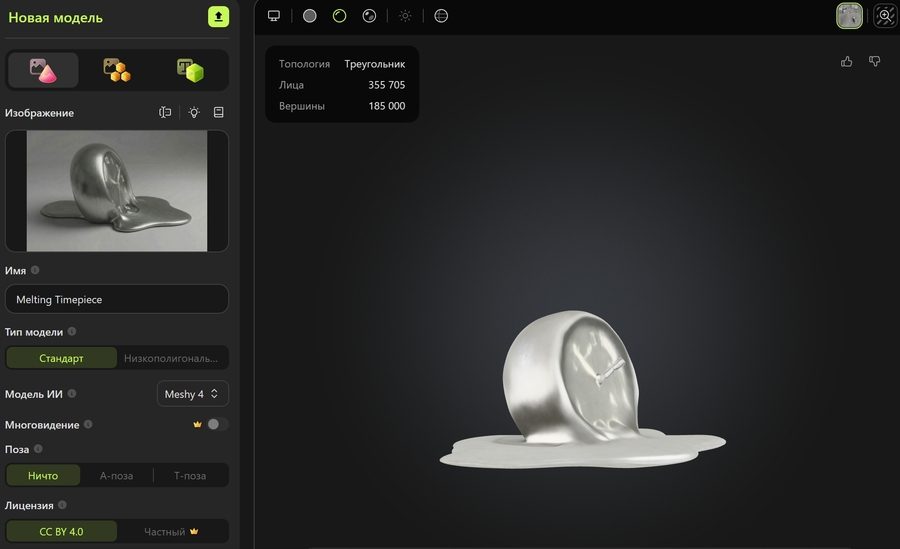Image resolution: width=900 pixels, height=549 pixels.
Task: Click the magnifier zoom icon at top right
Action: click(x=885, y=16)
